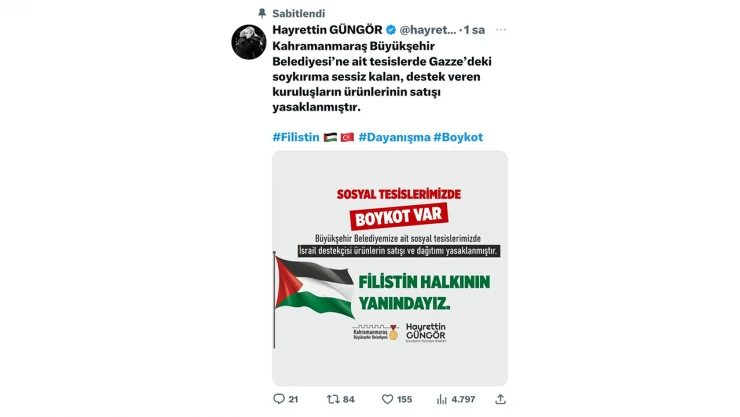The width and height of the screenshot is (740, 417).
Task: Click the share upload icon
Action: tap(500, 399)
